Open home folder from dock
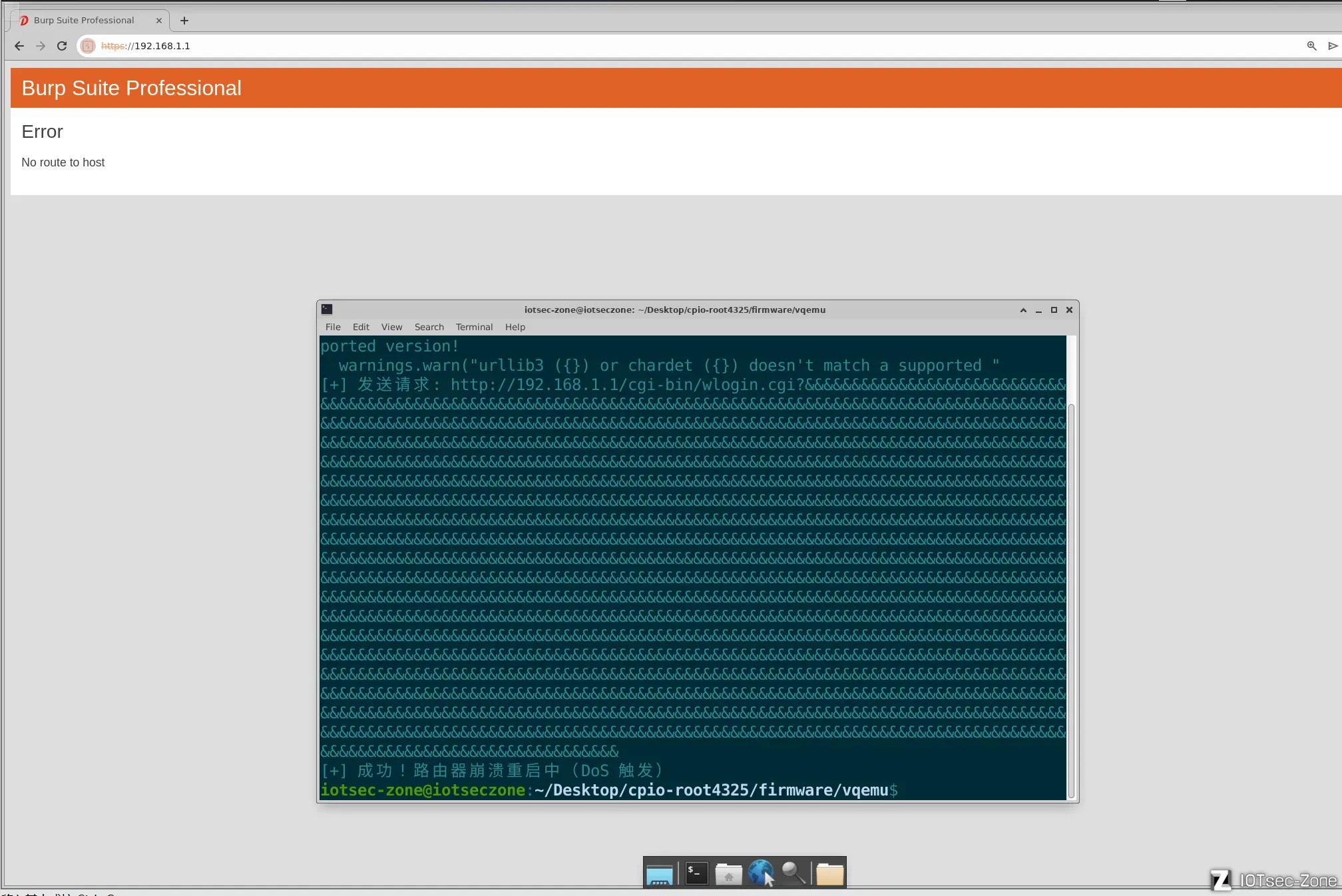Viewport: 1342px width, 896px height. tap(728, 874)
